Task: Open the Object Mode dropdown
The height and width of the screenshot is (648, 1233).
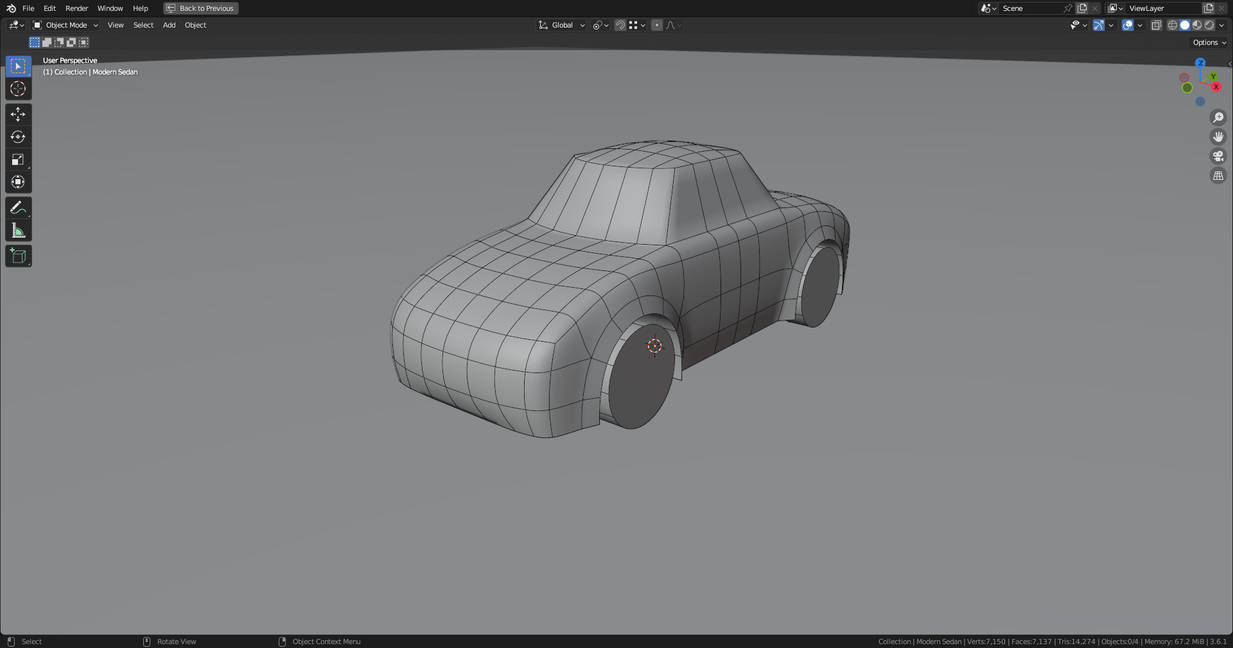Action: 66,25
